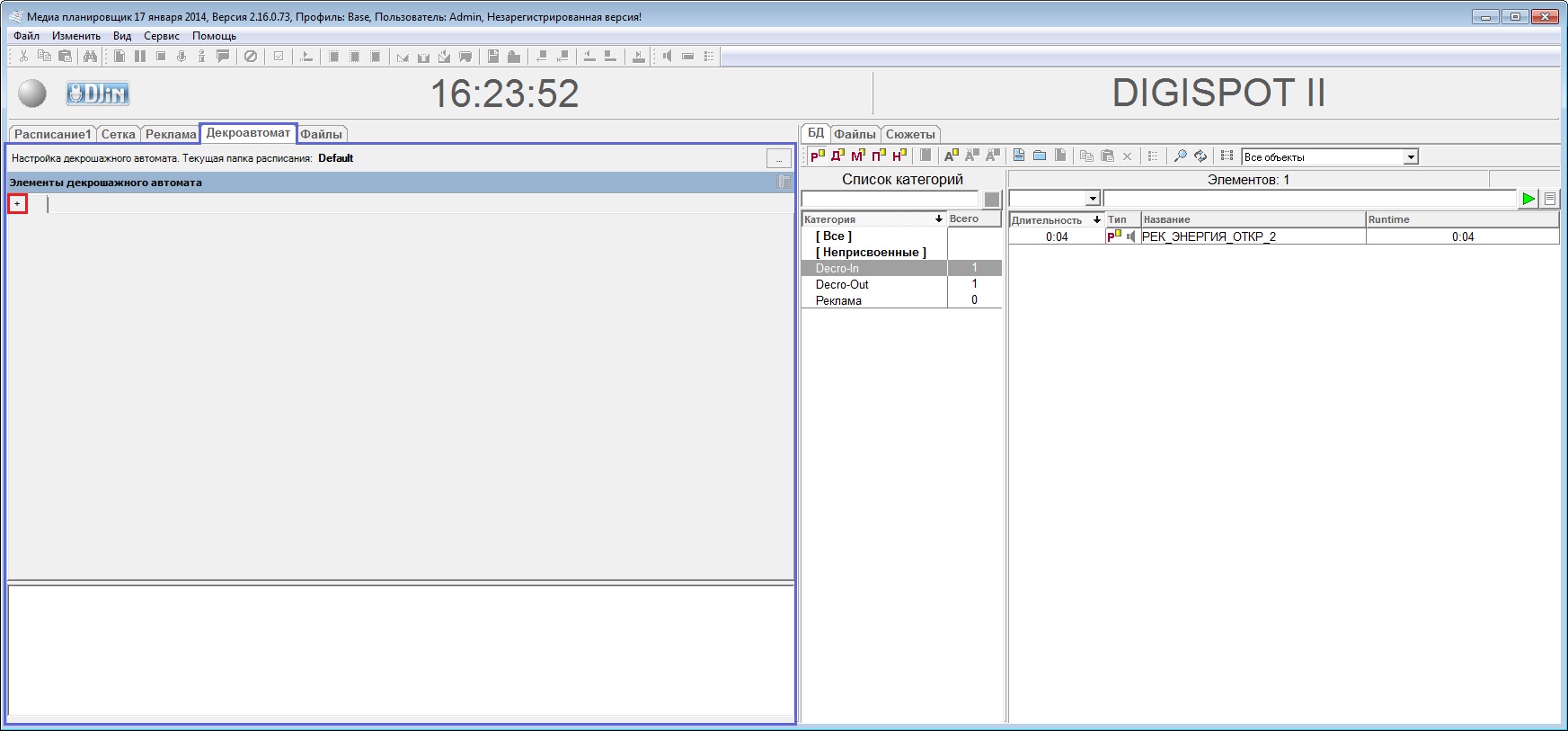Open the Файл menu
The height and width of the screenshot is (731, 1568).
tap(26, 36)
